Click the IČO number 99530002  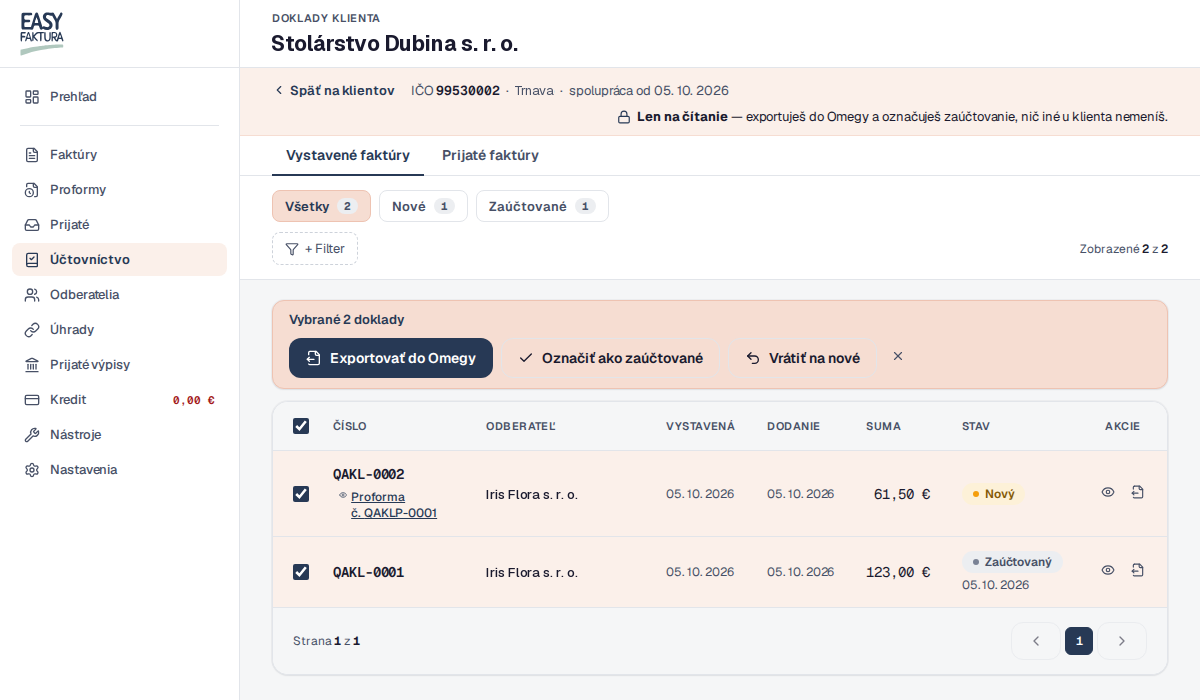(x=468, y=90)
